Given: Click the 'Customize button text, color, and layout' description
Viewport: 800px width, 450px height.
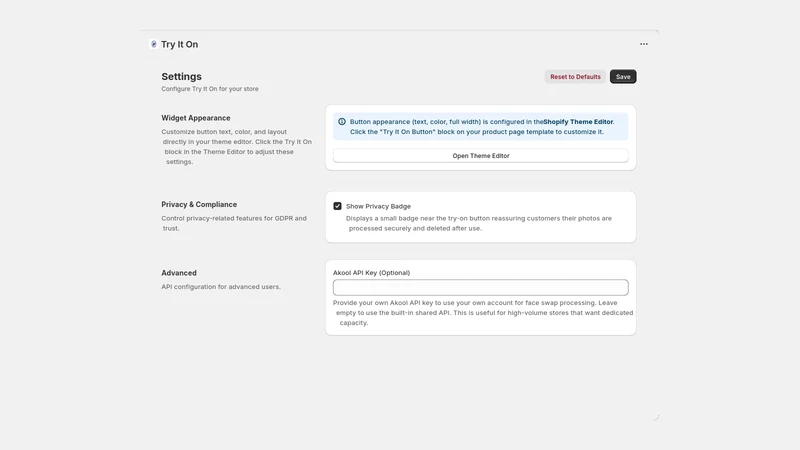Looking at the screenshot, I should click(236, 146).
